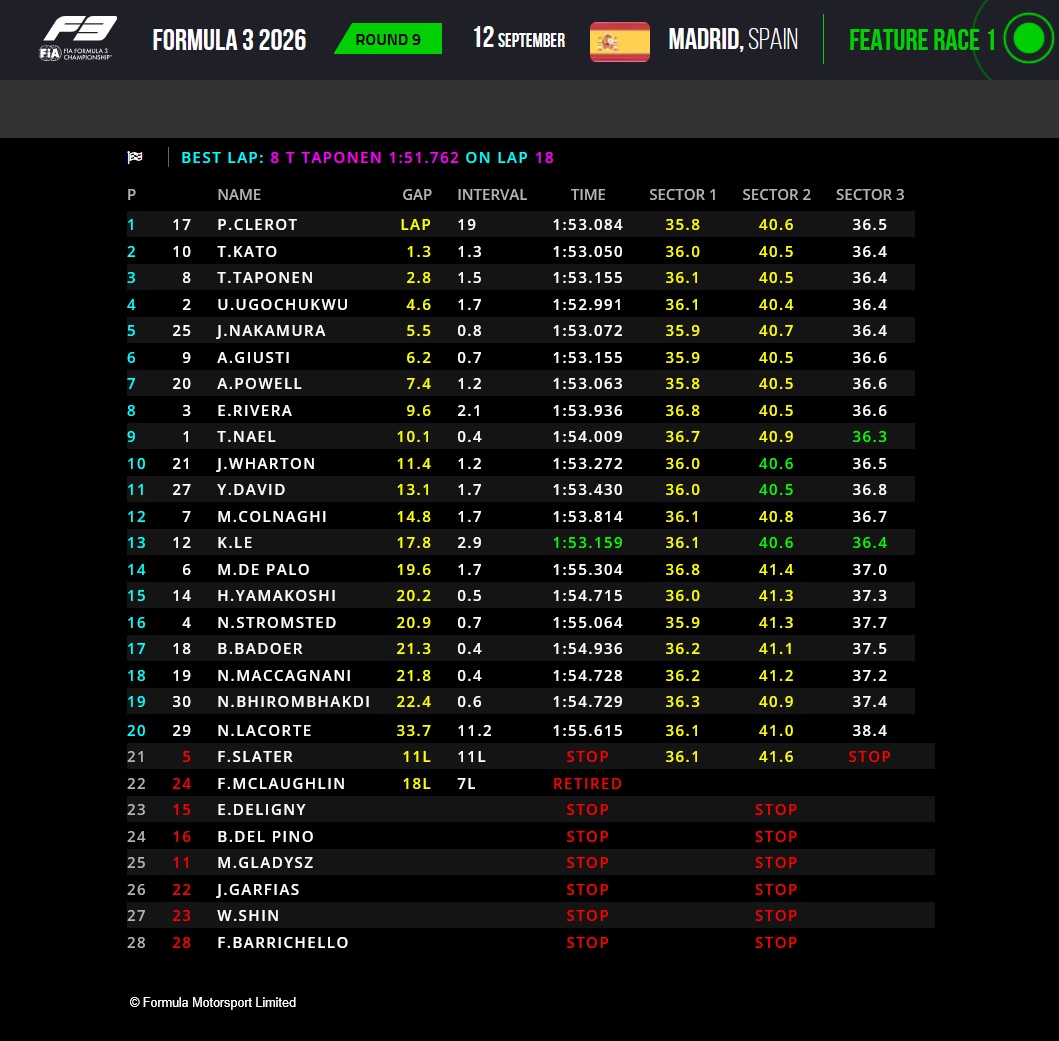Screen dimensions: 1059x1041
Task: Select driver J.NAKAMURA row name
Action: pyautogui.click(x=271, y=330)
